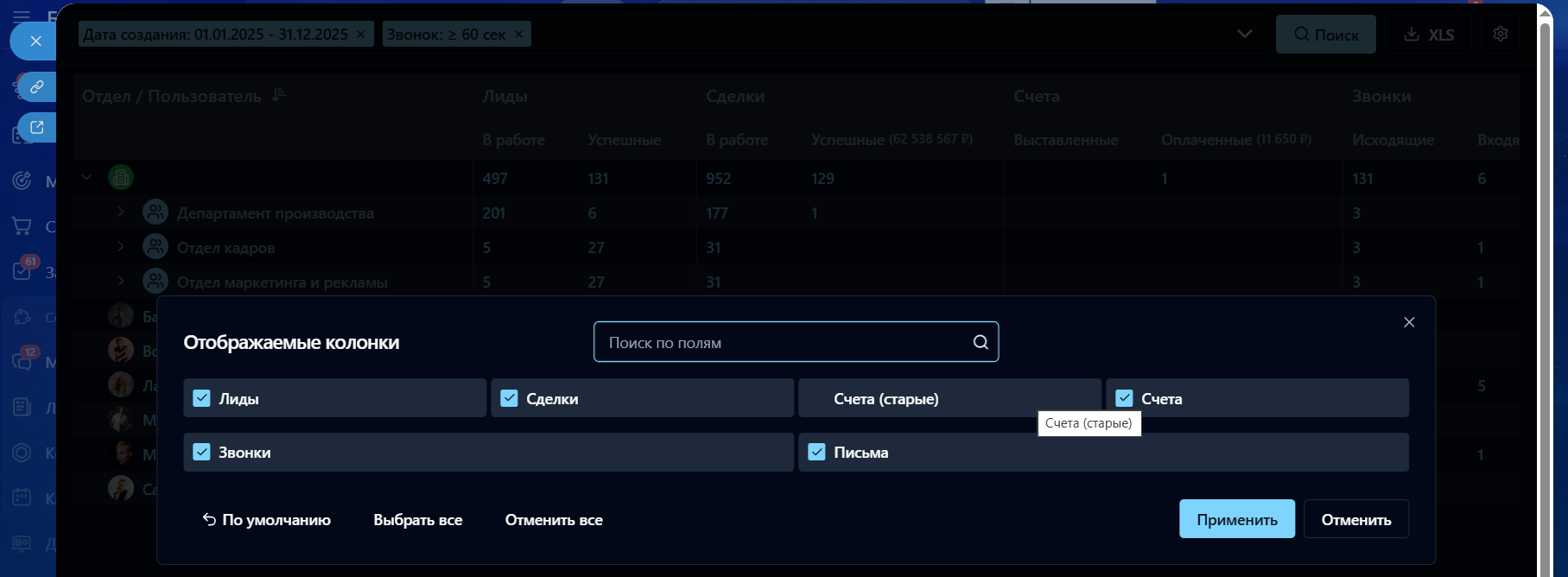Open report settings gear
This screenshot has width=1568, height=577.
(1501, 34)
